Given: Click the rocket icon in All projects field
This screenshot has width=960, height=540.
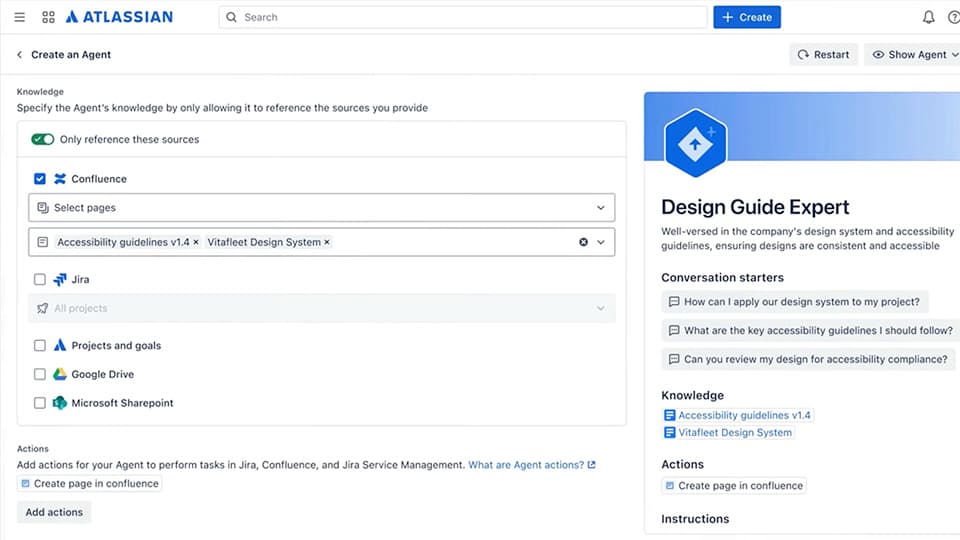Looking at the screenshot, I should (42, 308).
